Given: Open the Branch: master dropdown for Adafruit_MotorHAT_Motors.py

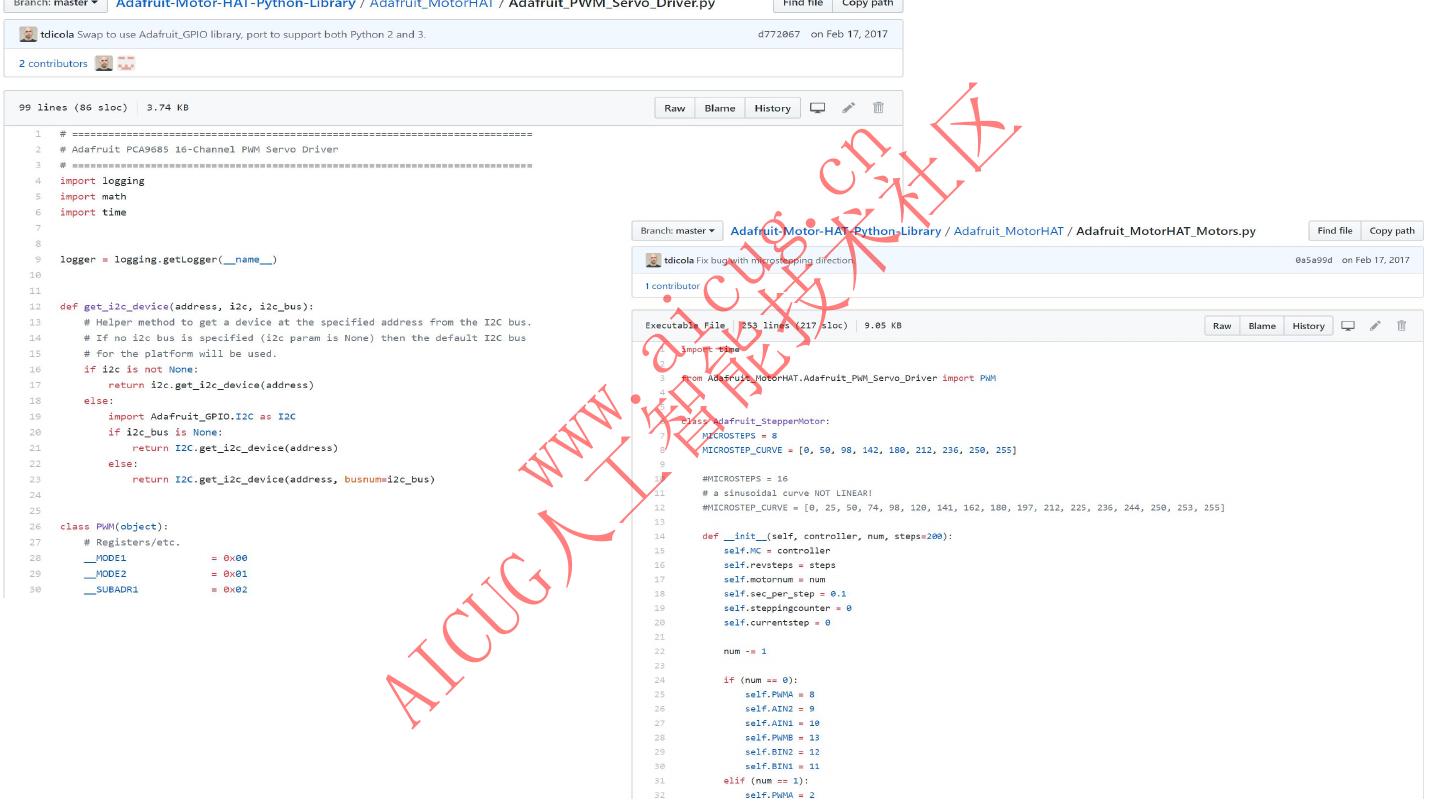Looking at the screenshot, I should coord(678,231).
